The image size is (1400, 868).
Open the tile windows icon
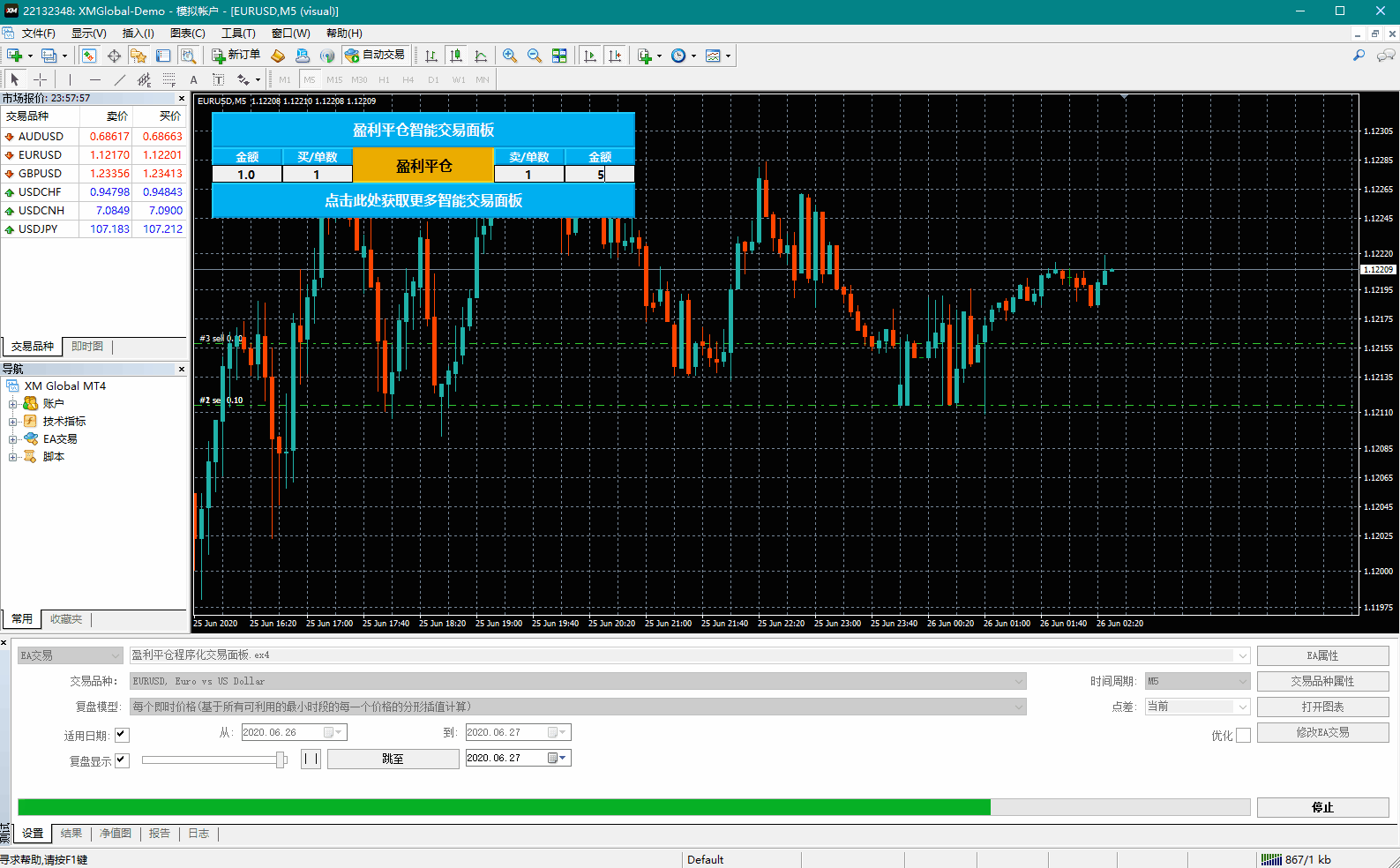(x=559, y=56)
